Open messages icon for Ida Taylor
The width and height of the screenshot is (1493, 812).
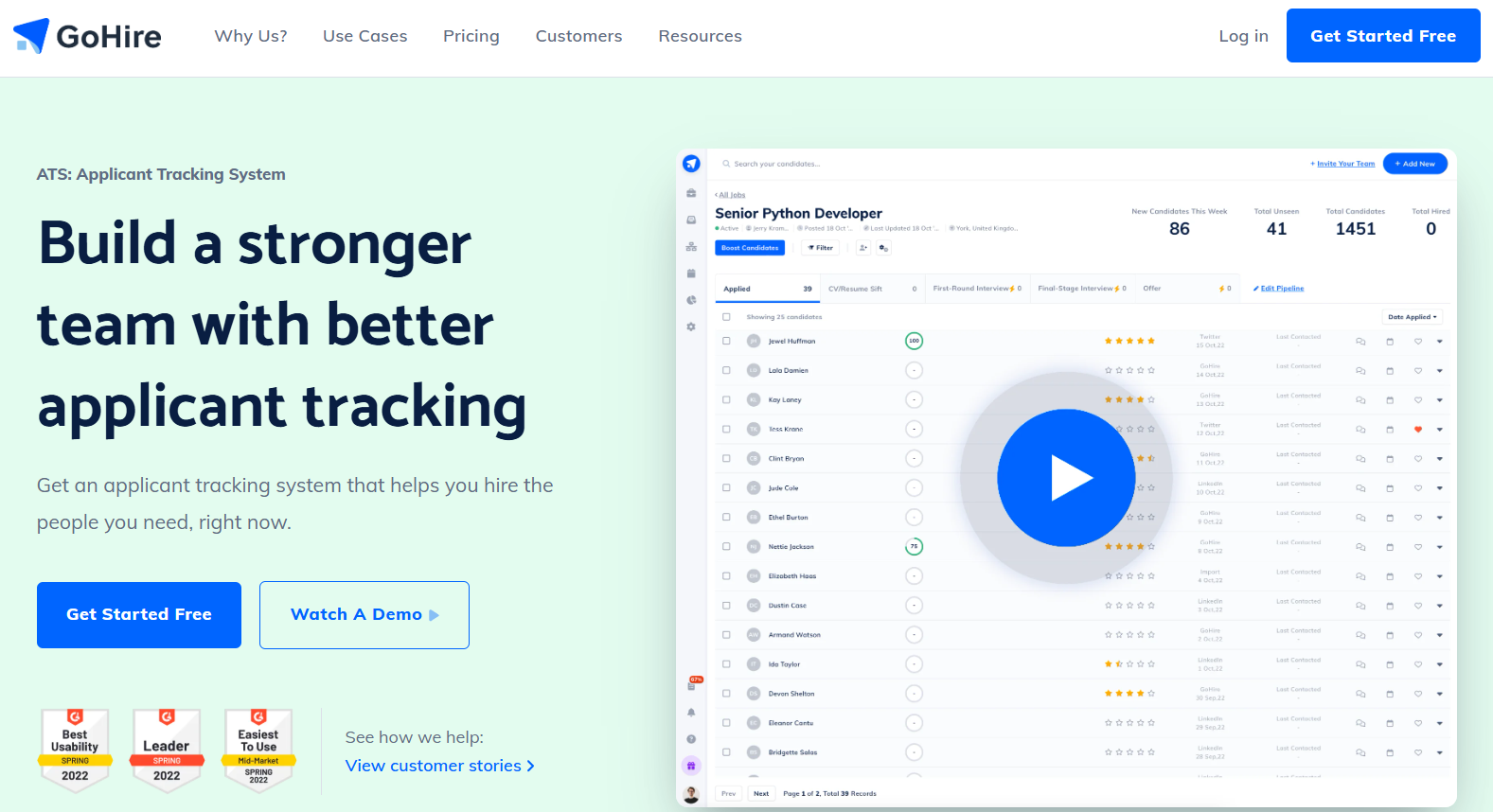tap(1360, 664)
